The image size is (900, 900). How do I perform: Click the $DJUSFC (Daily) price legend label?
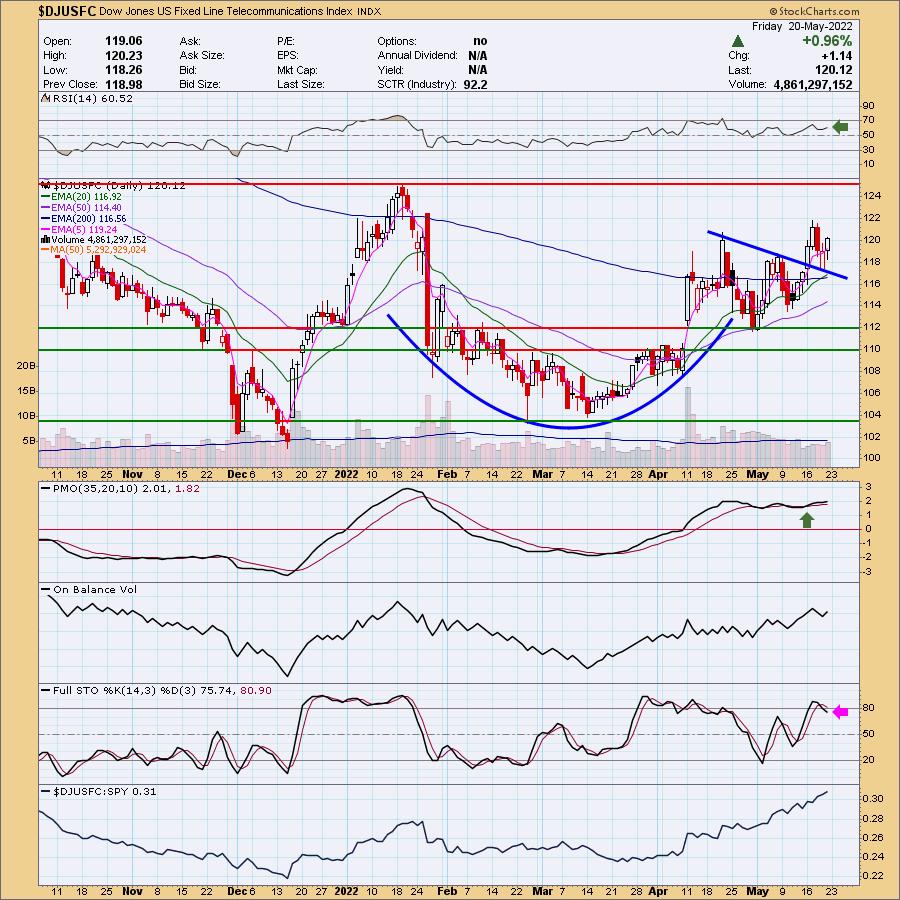119,186
